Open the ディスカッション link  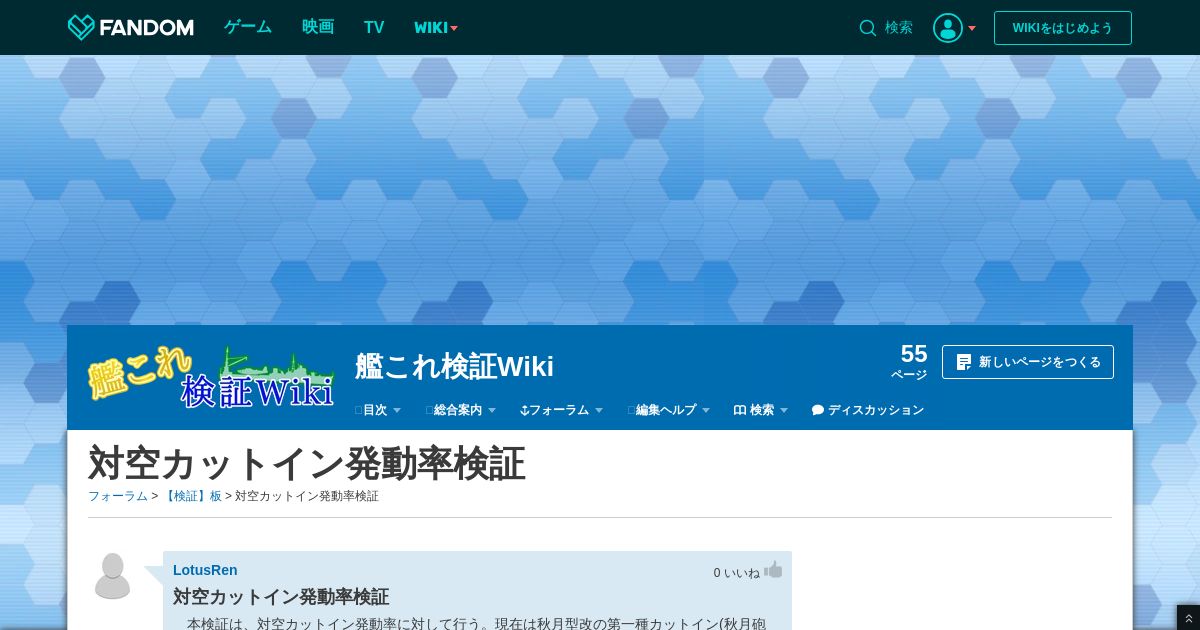pos(868,410)
